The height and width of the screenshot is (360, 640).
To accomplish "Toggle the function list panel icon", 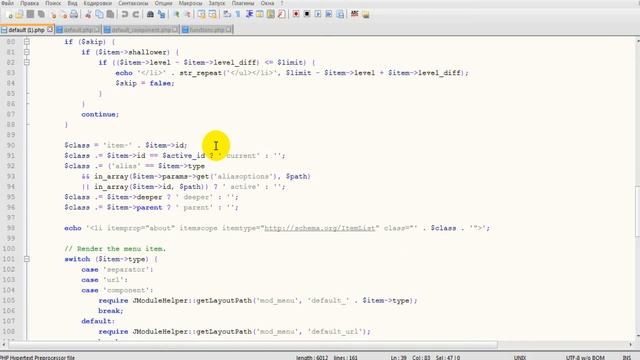I will pyautogui.click(x=281, y=15).
